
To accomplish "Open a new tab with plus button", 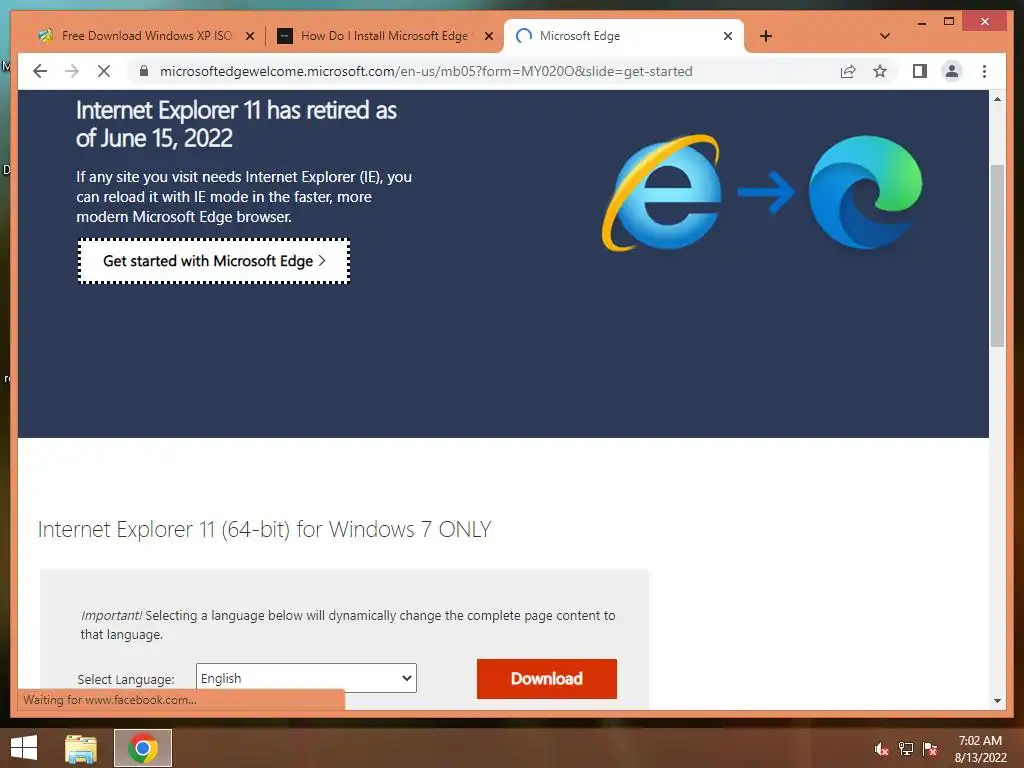I will tap(766, 36).
